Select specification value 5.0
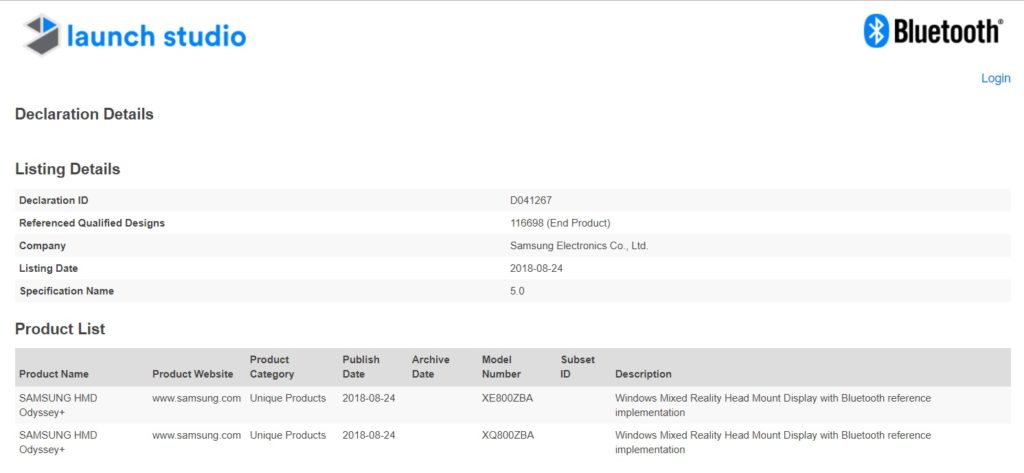Viewport: 1024px width, 473px height. point(517,291)
